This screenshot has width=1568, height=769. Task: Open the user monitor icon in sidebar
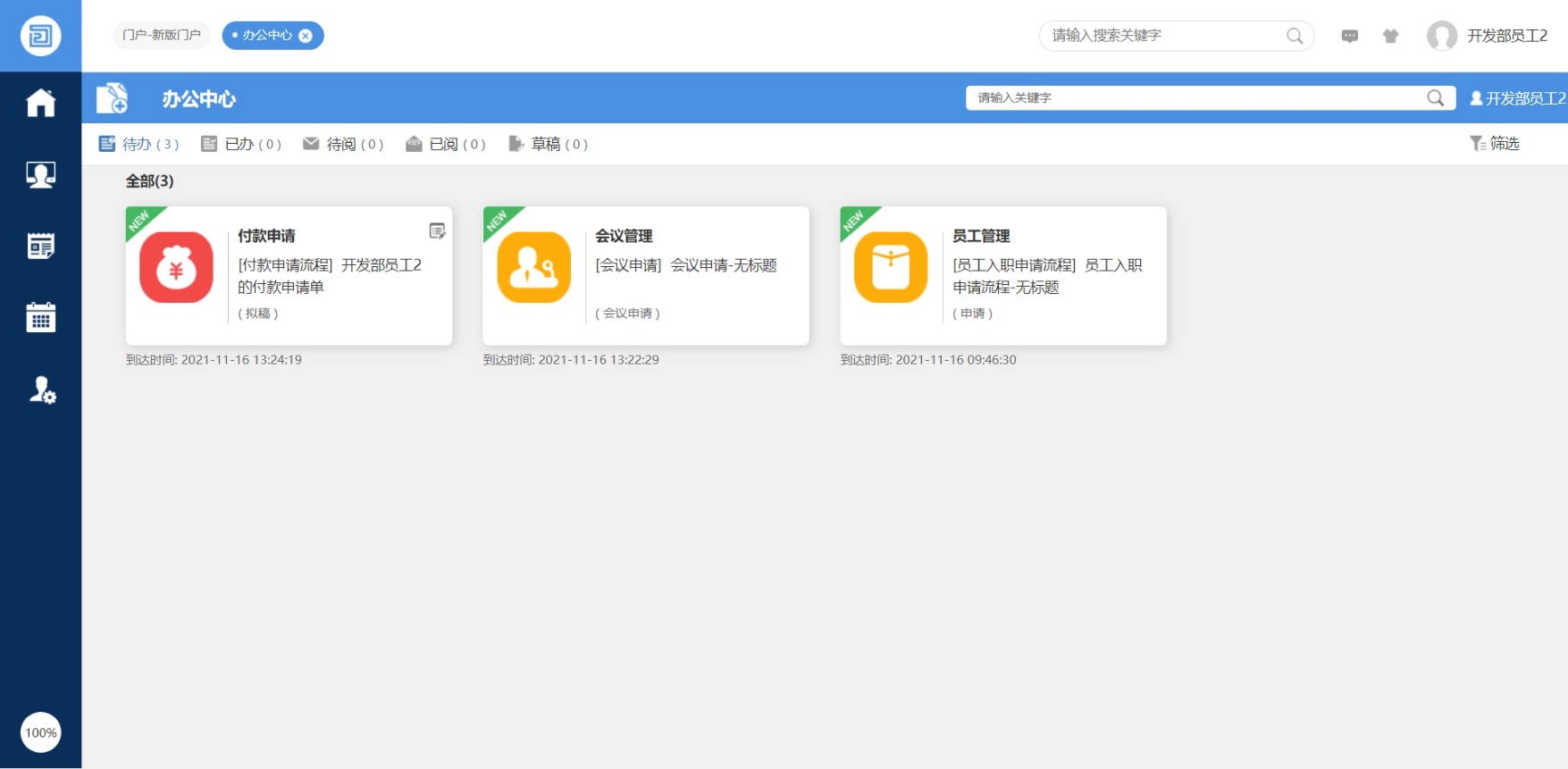pos(40,174)
